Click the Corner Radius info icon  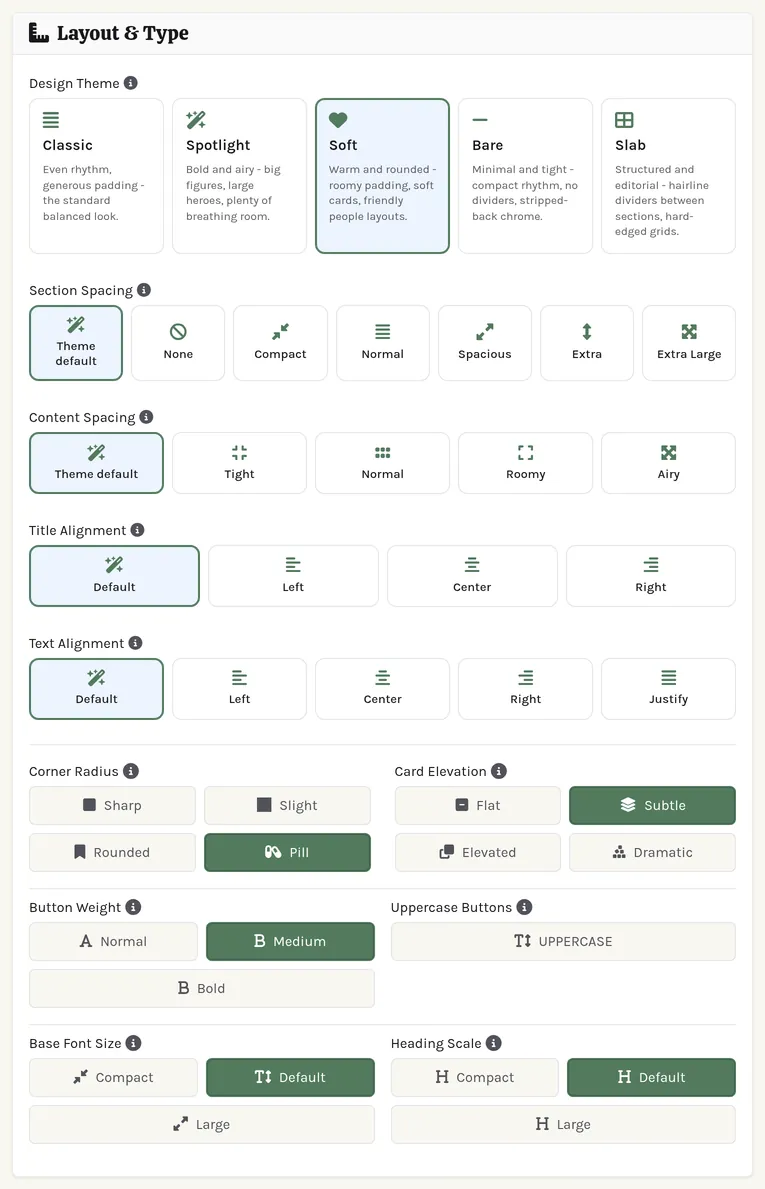[x=130, y=770]
